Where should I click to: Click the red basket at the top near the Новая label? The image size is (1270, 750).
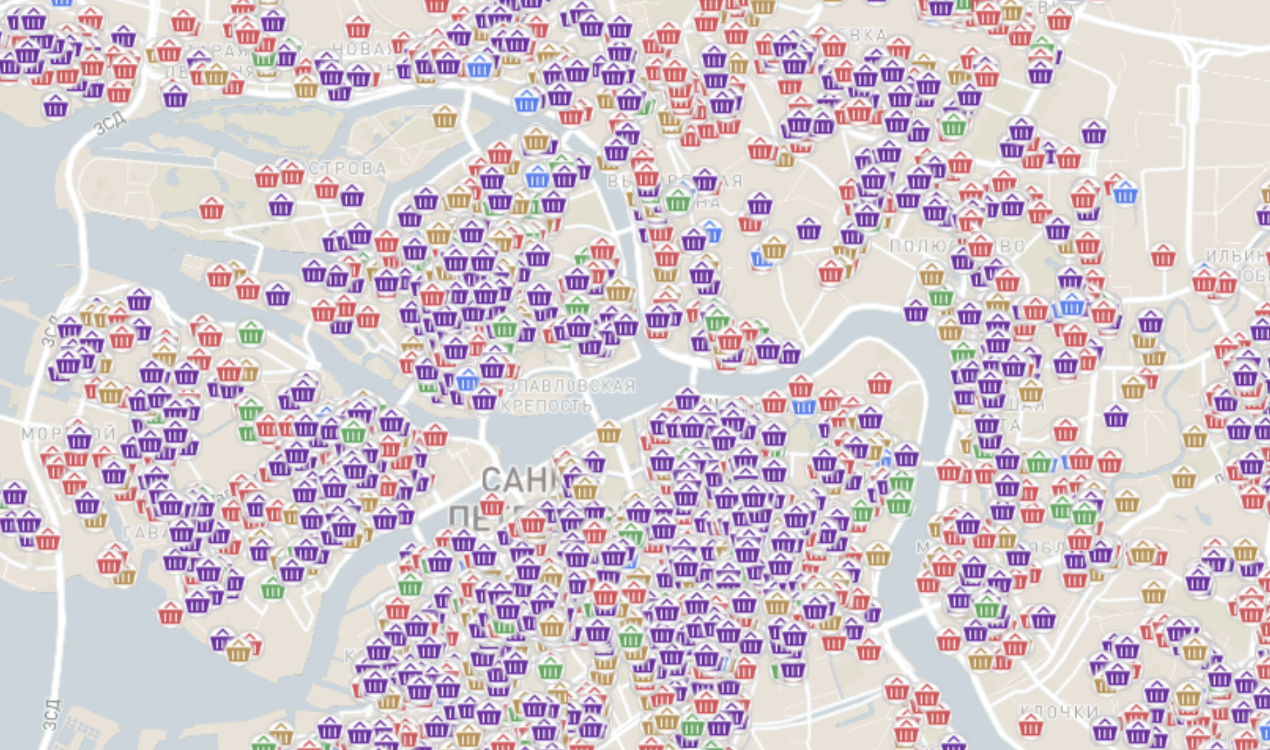point(358,27)
